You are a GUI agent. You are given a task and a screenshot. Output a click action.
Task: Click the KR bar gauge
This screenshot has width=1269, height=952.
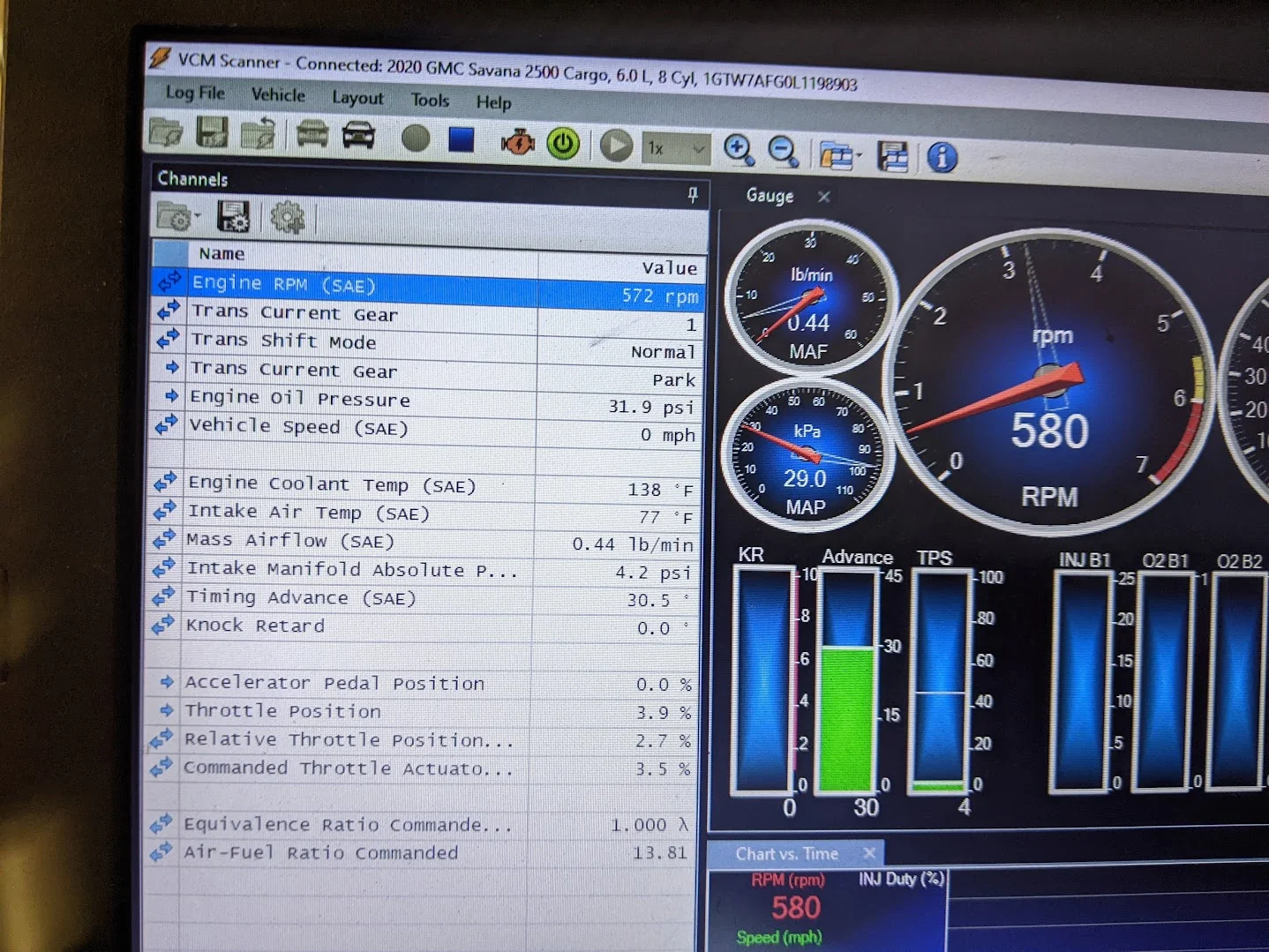[x=763, y=679]
